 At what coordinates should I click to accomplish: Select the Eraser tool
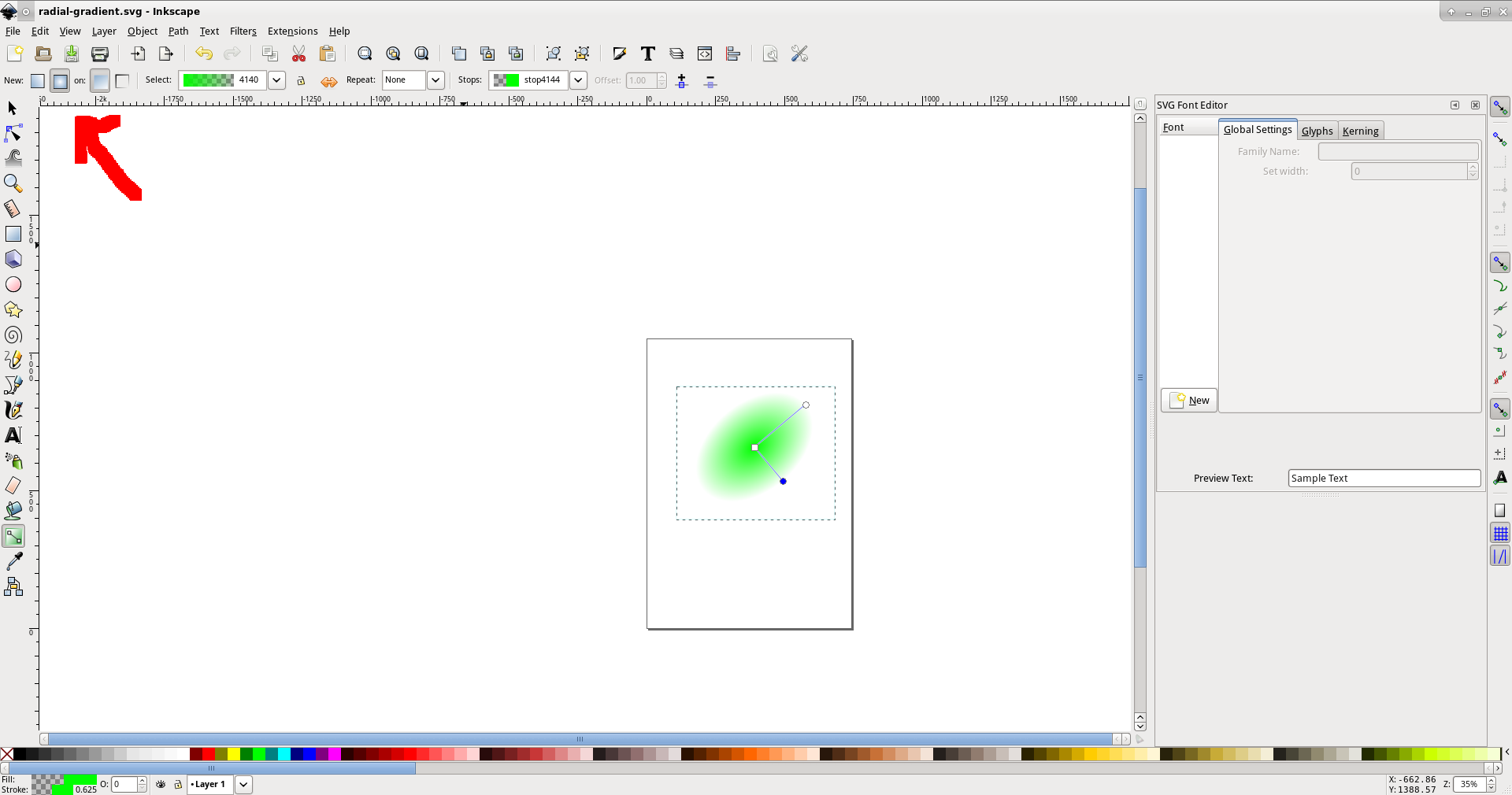[13, 486]
